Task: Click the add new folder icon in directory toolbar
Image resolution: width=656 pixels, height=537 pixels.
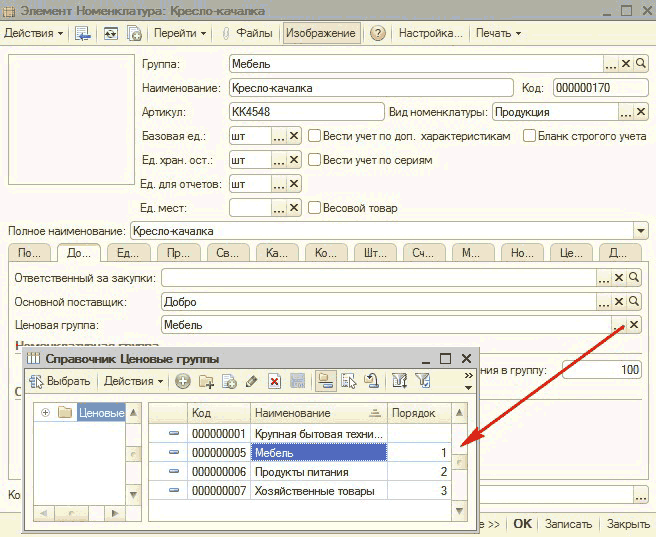Action: (x=206, y=381)
